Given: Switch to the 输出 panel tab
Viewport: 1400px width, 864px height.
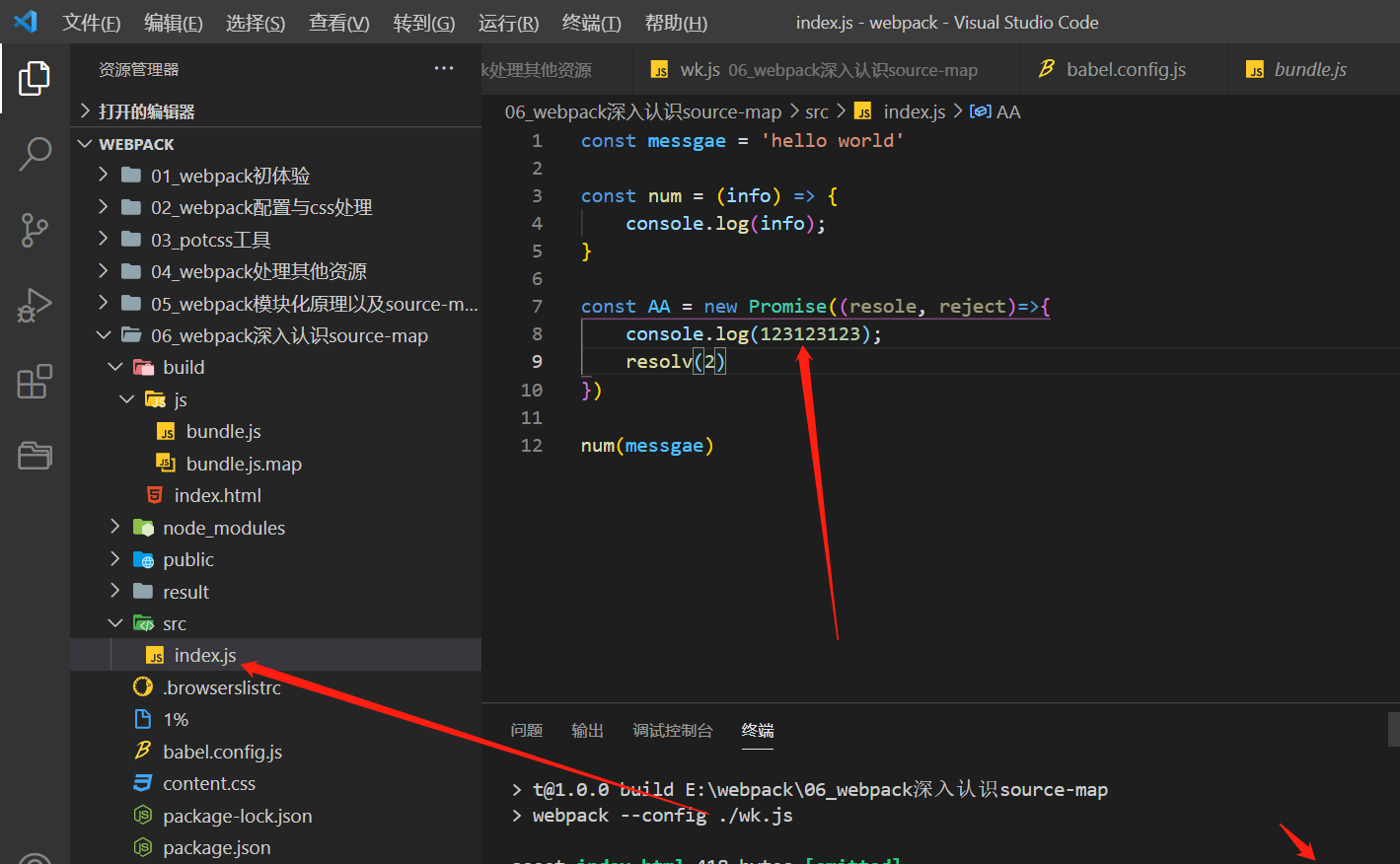Looking at the screenshot, I should [x=587, y=731].
